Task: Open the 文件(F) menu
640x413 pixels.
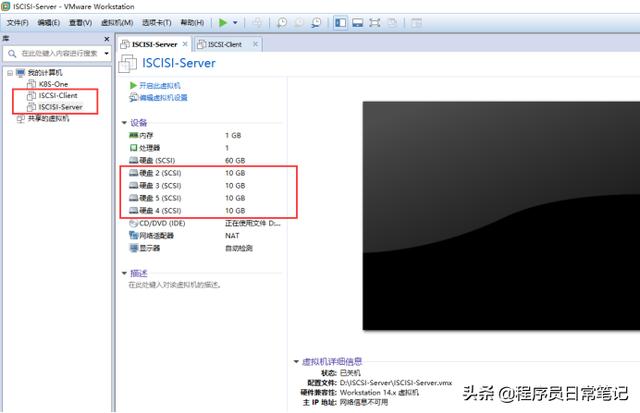Action: [x=18, y=22]
